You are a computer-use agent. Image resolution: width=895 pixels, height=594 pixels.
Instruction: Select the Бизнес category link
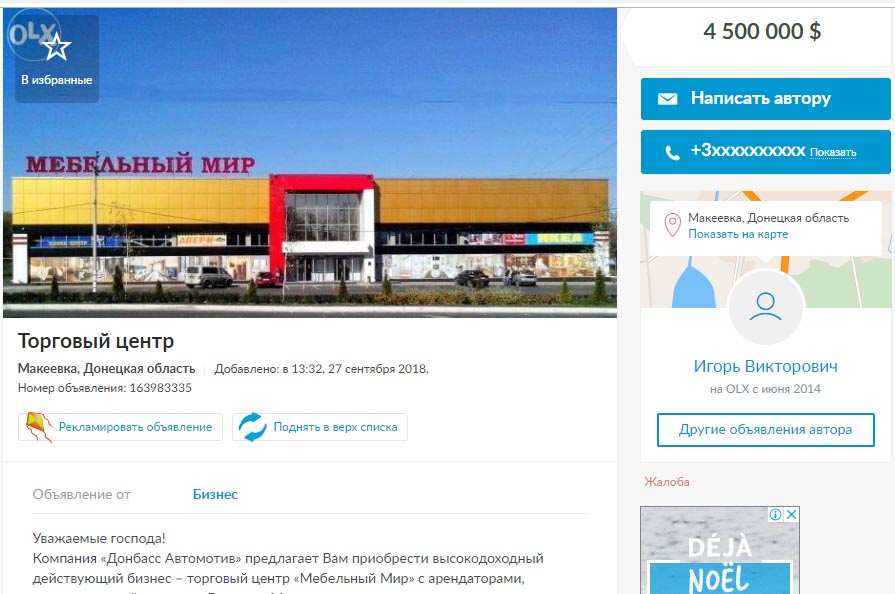tap(215, 494)
